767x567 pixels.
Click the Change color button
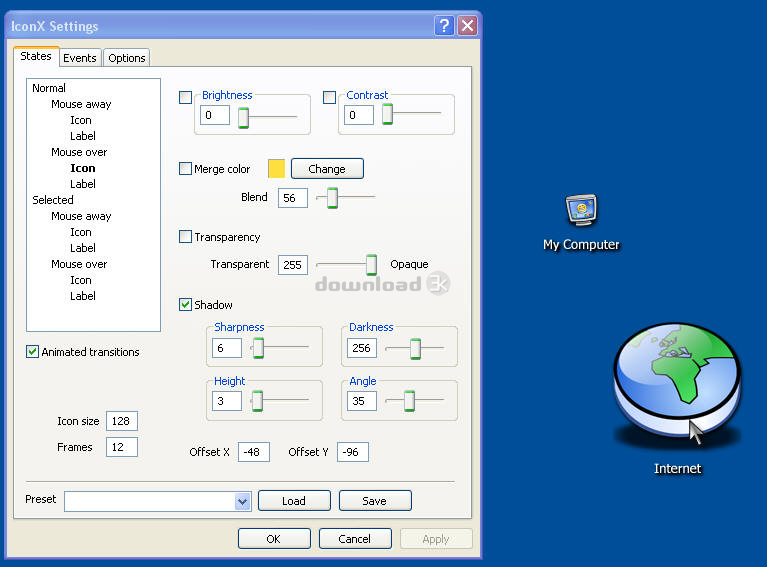[x=326, y=169]
